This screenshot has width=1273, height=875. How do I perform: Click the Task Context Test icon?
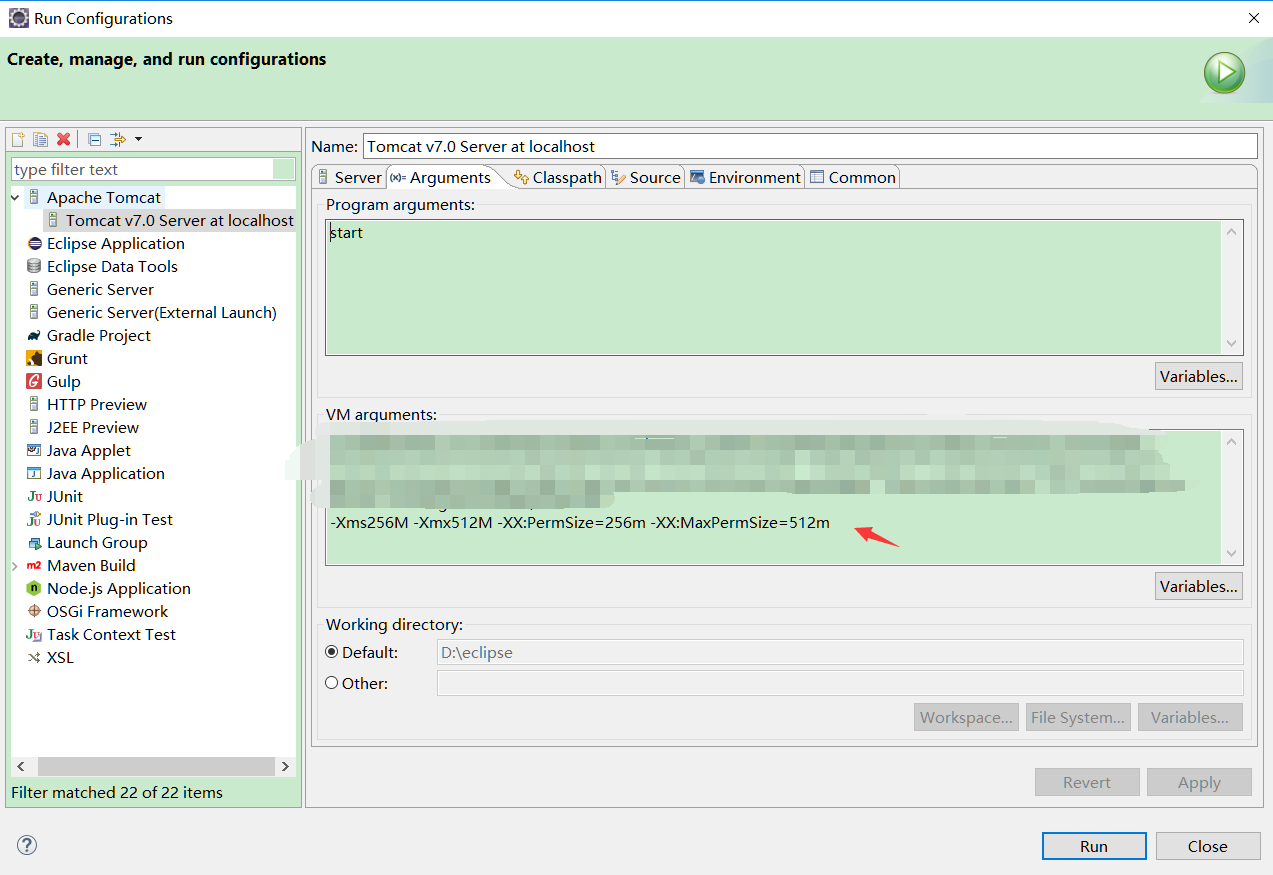point(34,635)
